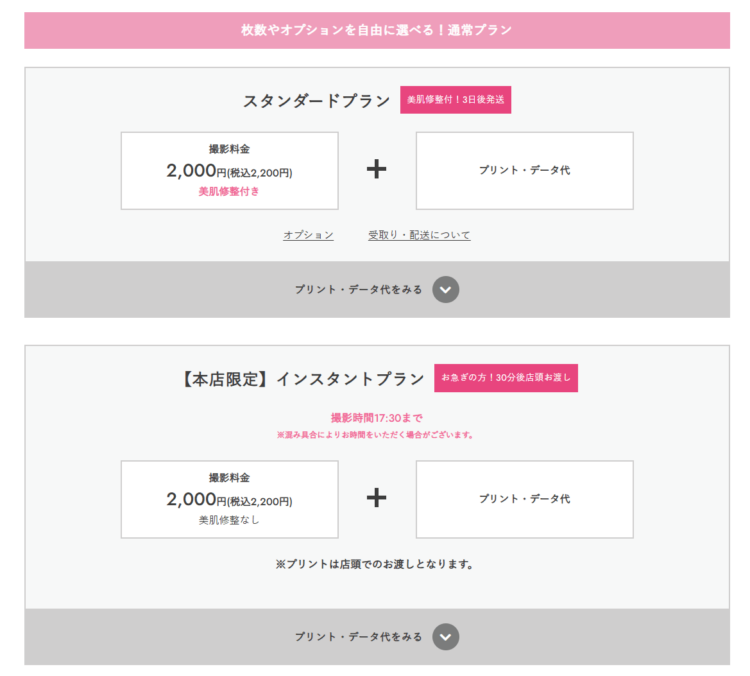This screenshot has width=750, height=676.
Task: Click the Instant plan プリント・データ代 box
Action: (525, 499)
